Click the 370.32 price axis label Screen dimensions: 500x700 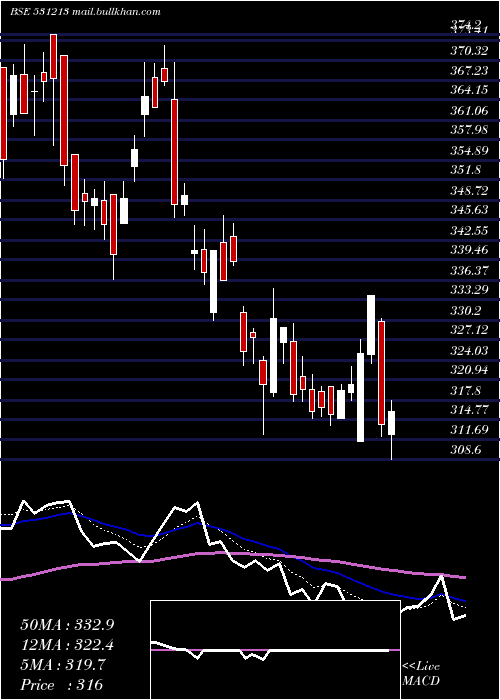pyautogui.click(x=469, y=51)
